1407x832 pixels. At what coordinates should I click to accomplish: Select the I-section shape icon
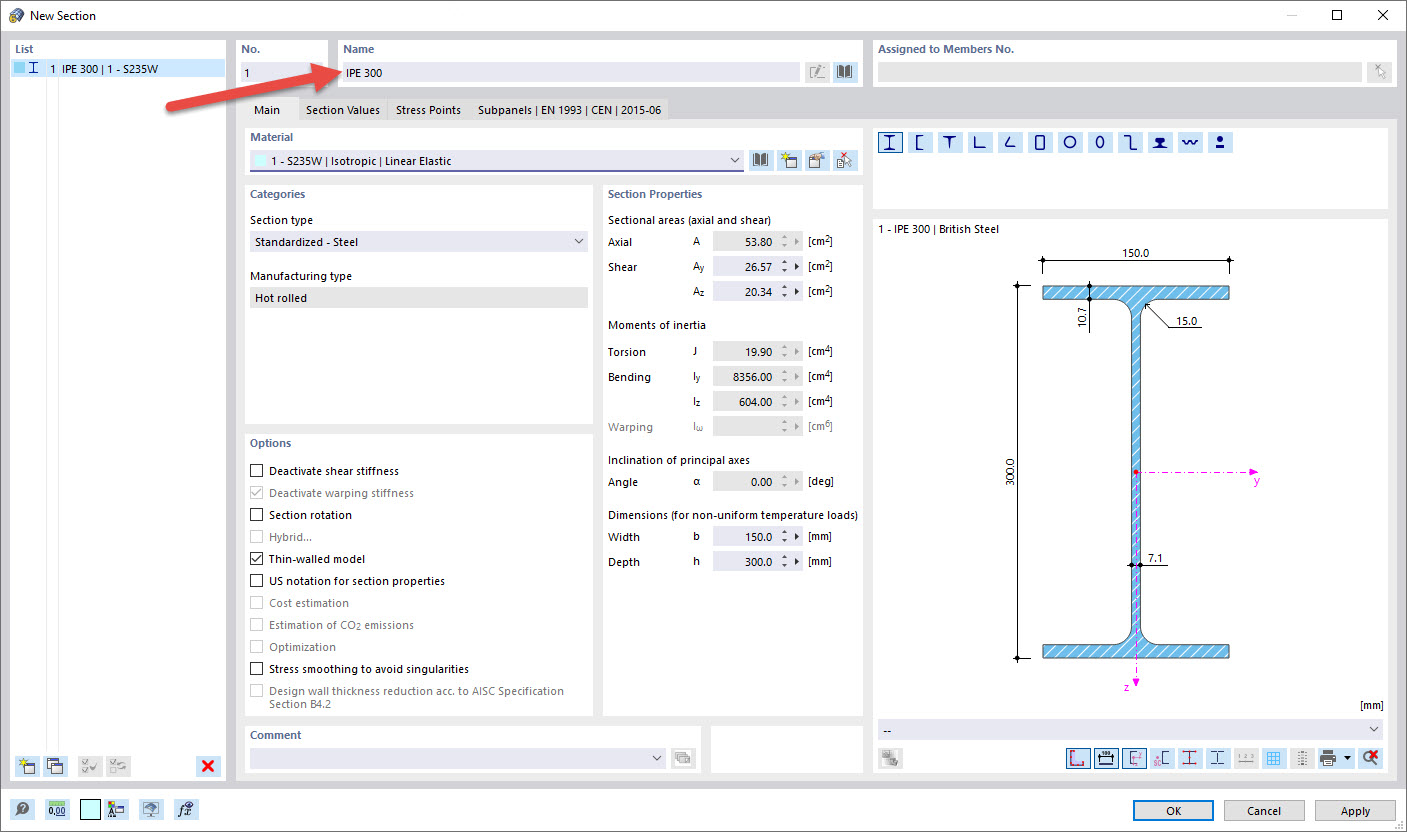coord(889,142)
